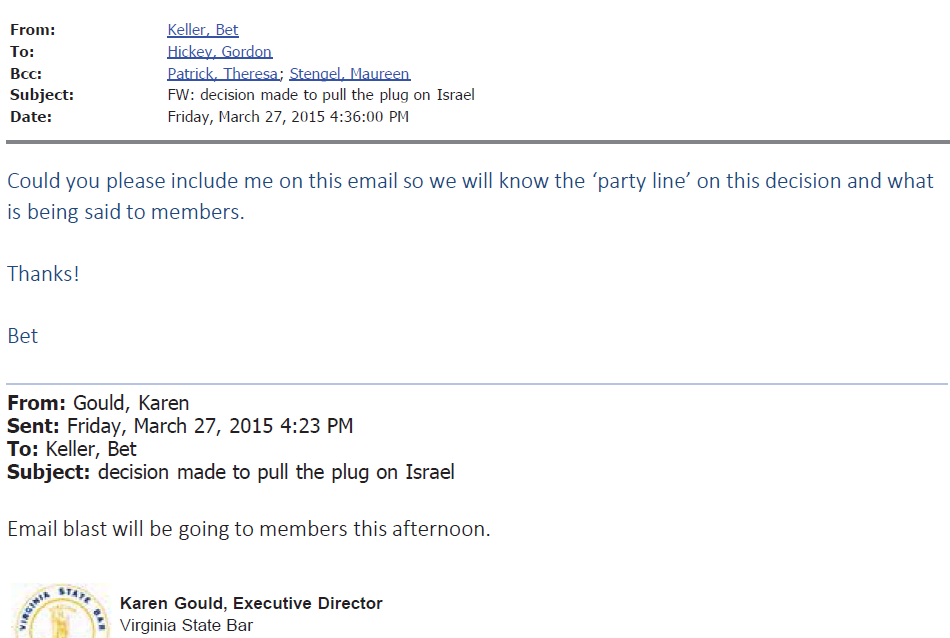
Task: Click the Virginia State Bar seal logo
Action: coord(60,613)
